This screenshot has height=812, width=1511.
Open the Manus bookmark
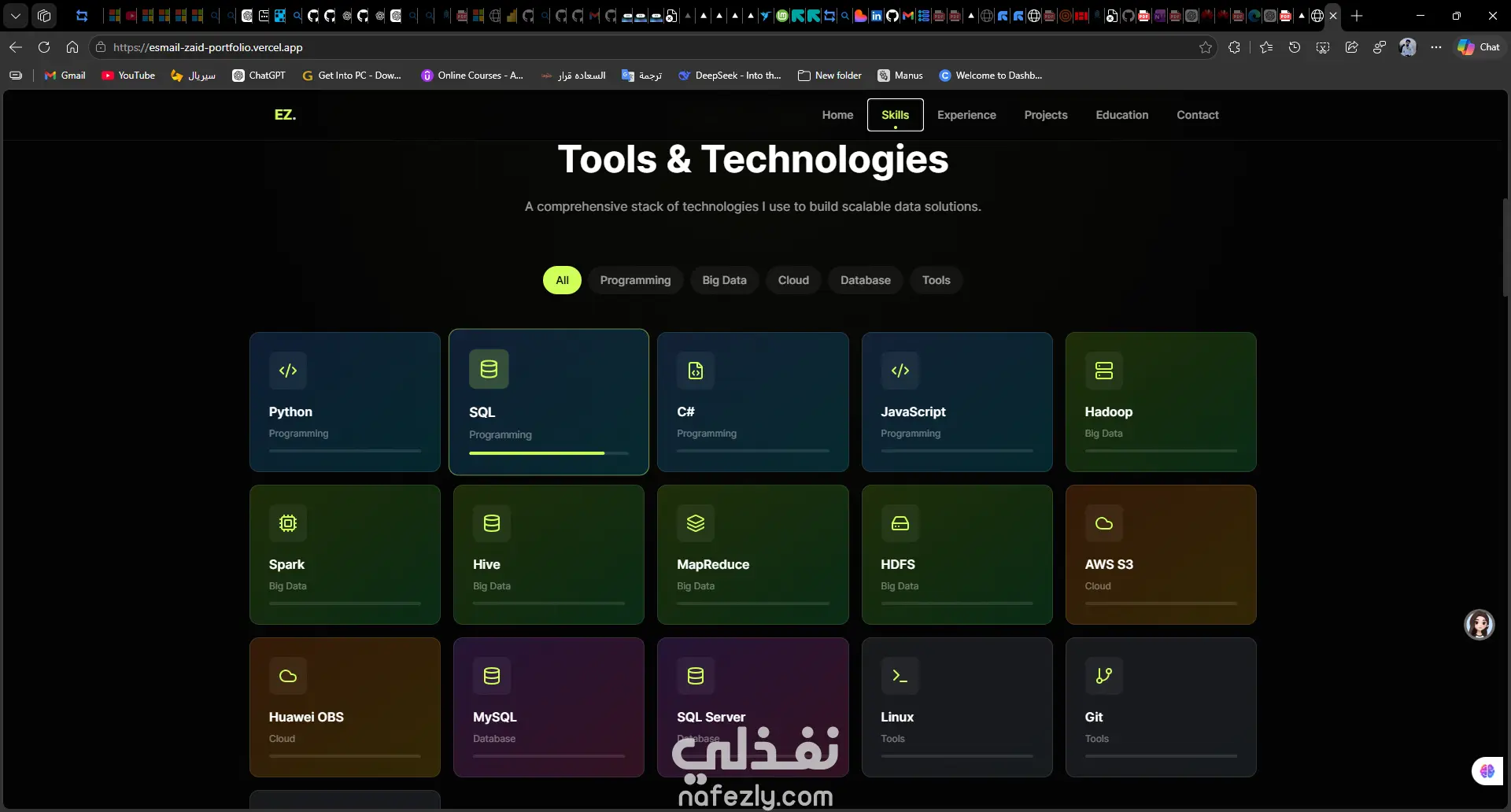click(x=900, y=76)
